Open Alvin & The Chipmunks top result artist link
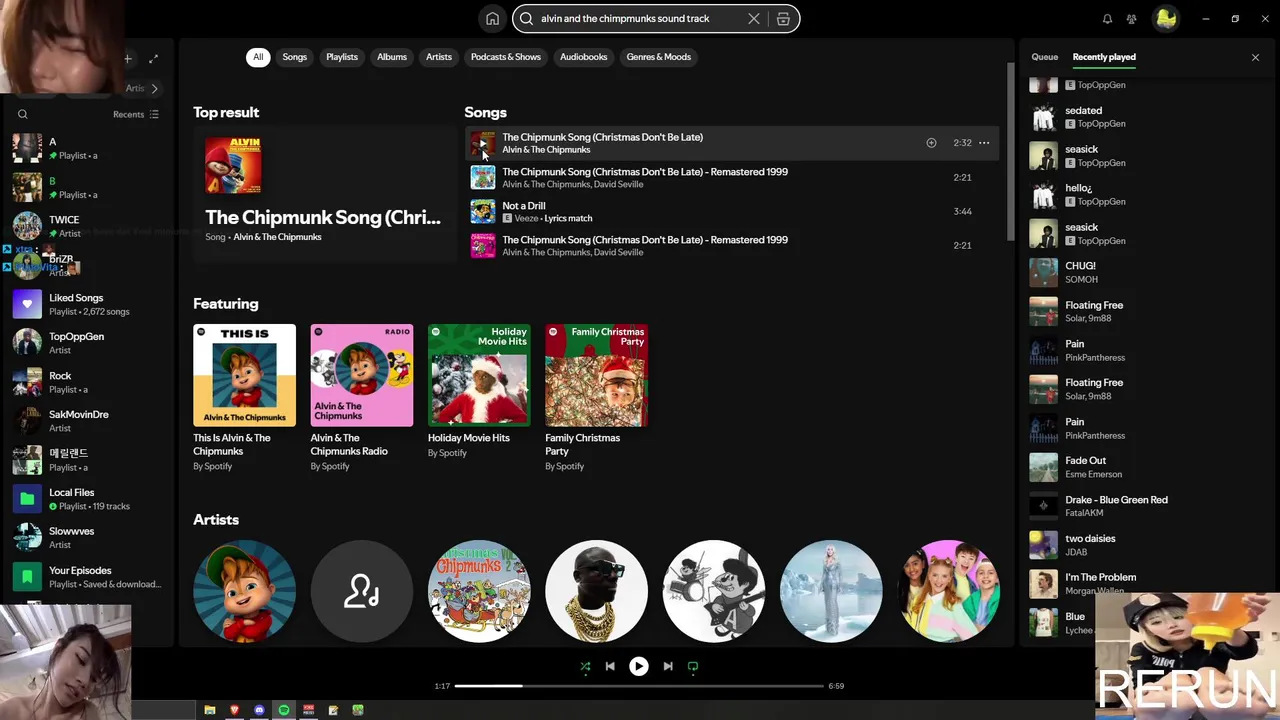The height and width of the screenshot is (720, 1280). pyautogui.click(x=277, y=237)
